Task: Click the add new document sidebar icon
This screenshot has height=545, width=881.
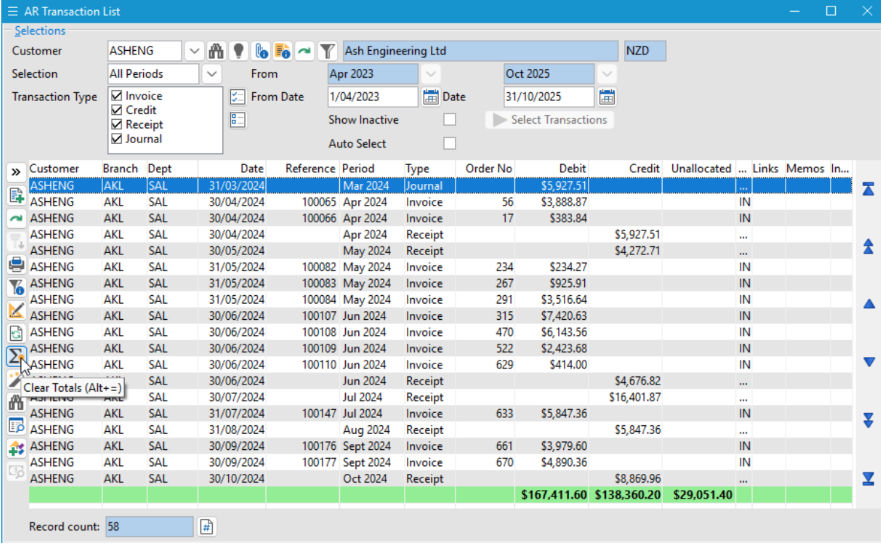Action: [16, 196]
